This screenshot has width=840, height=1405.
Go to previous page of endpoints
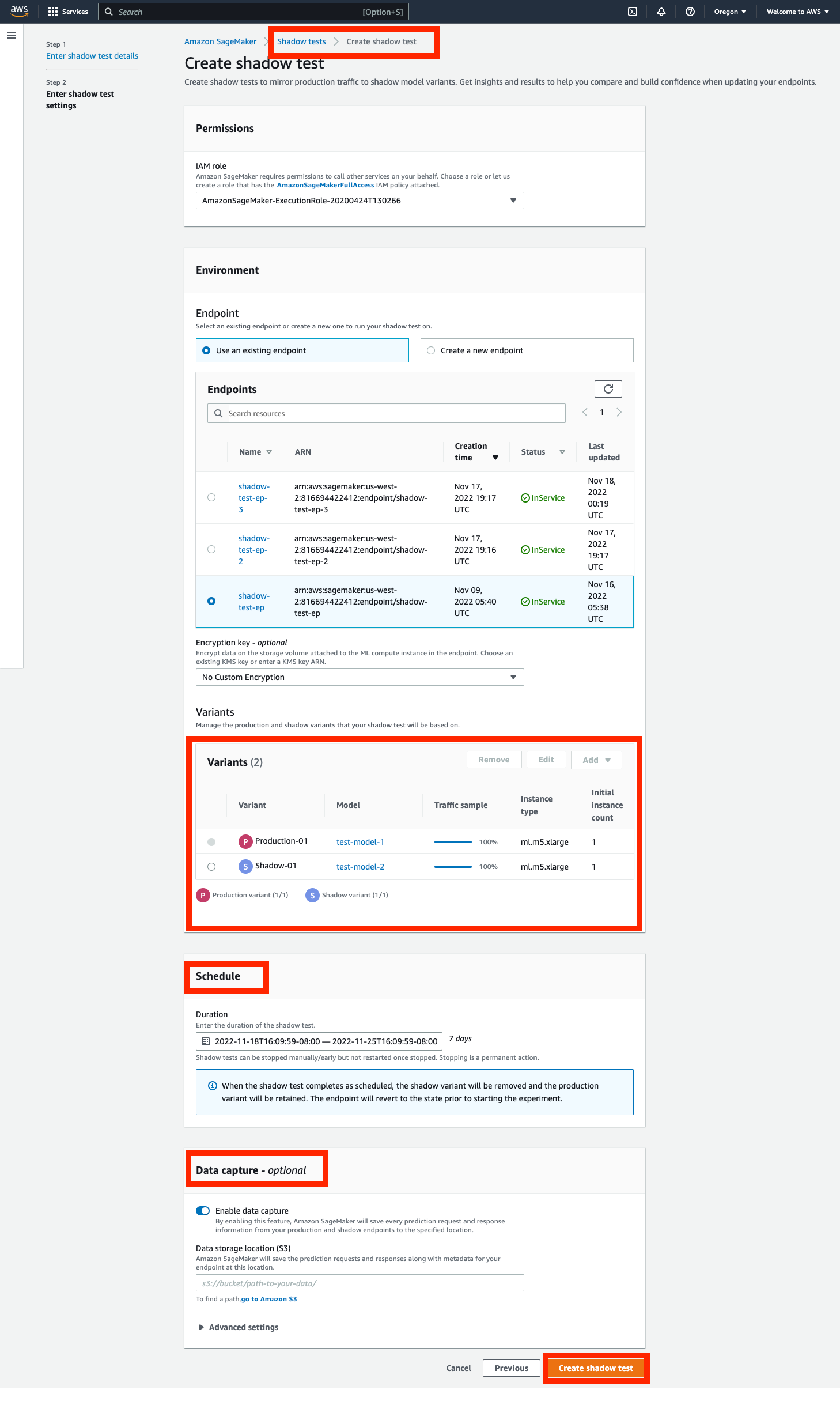[585, 412]
